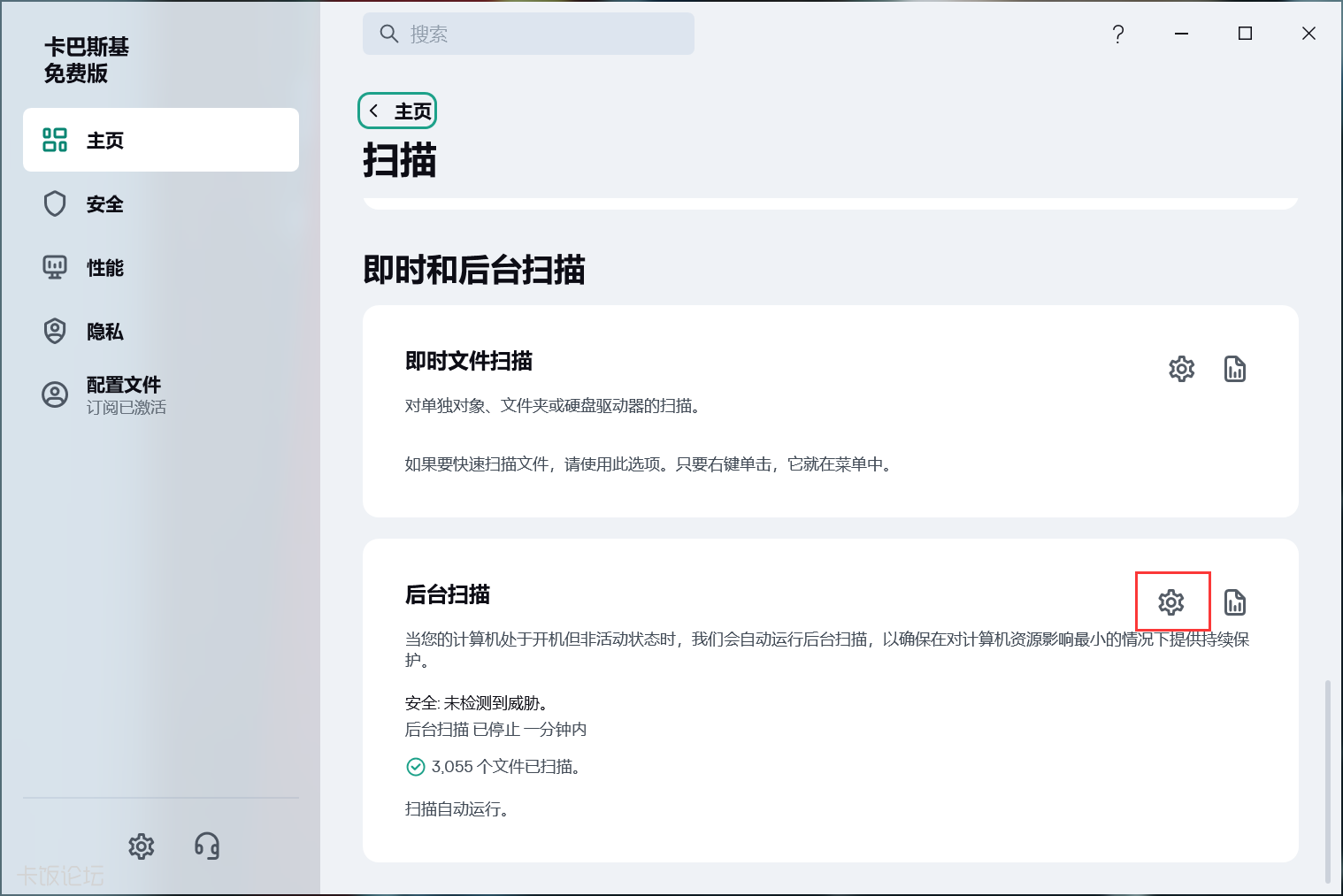This screenshot has height=896, width=1343.
Task: Click the profile avatar icon beside 配置文件
Action: 55,394
